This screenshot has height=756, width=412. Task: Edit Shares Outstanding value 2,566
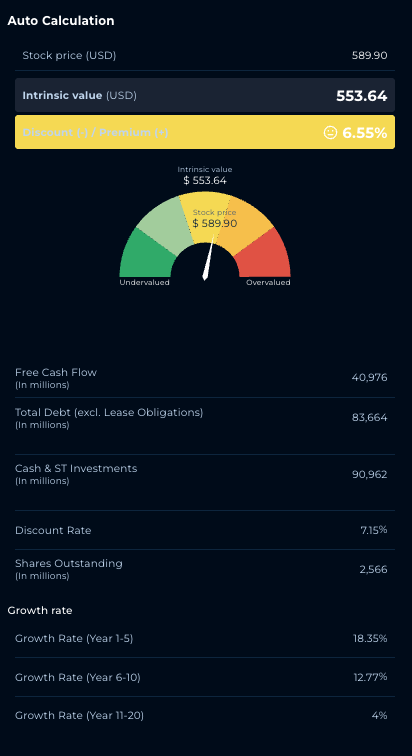(x=373, y=569)
